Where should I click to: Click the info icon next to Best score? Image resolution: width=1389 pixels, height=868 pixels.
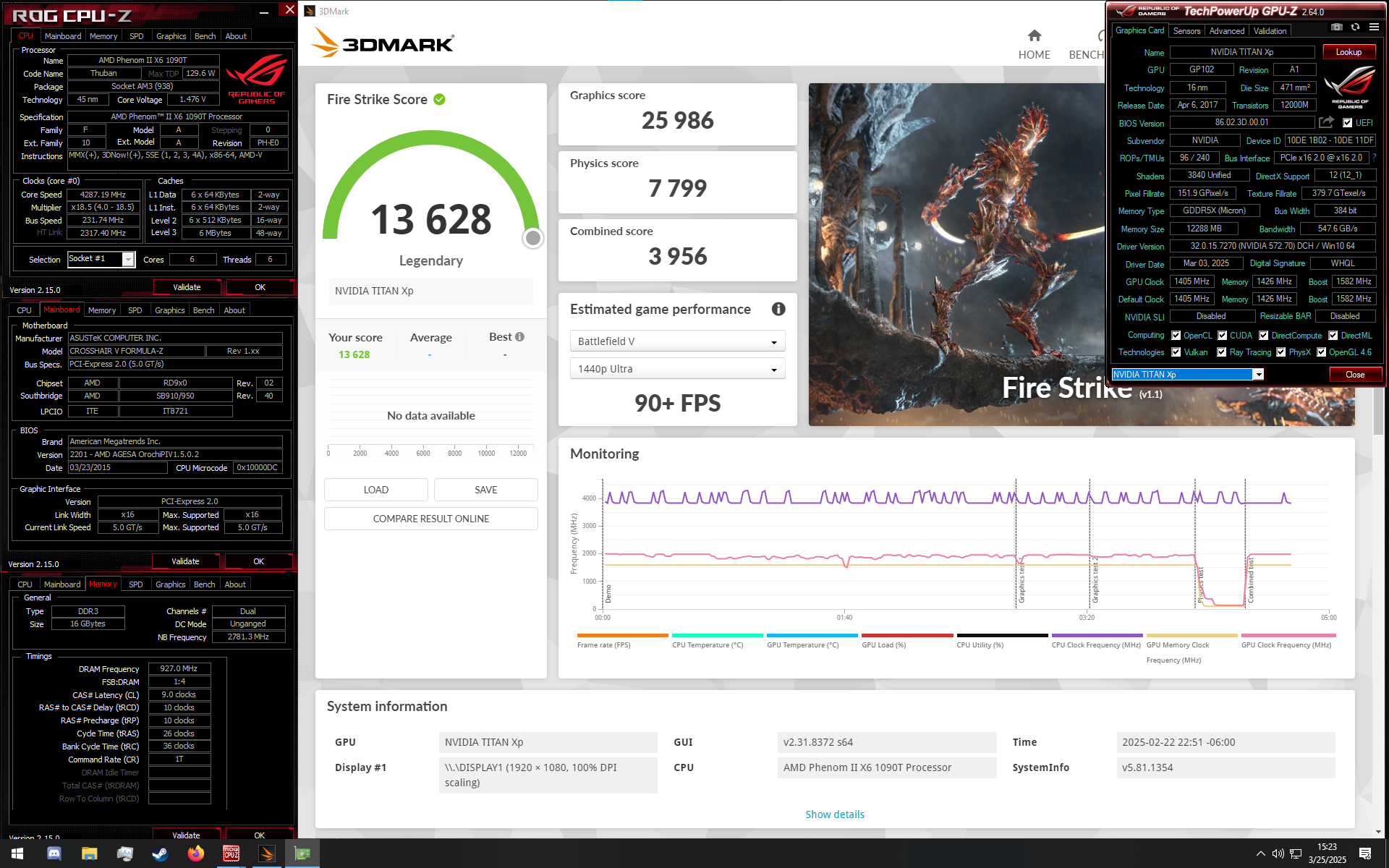519,336
